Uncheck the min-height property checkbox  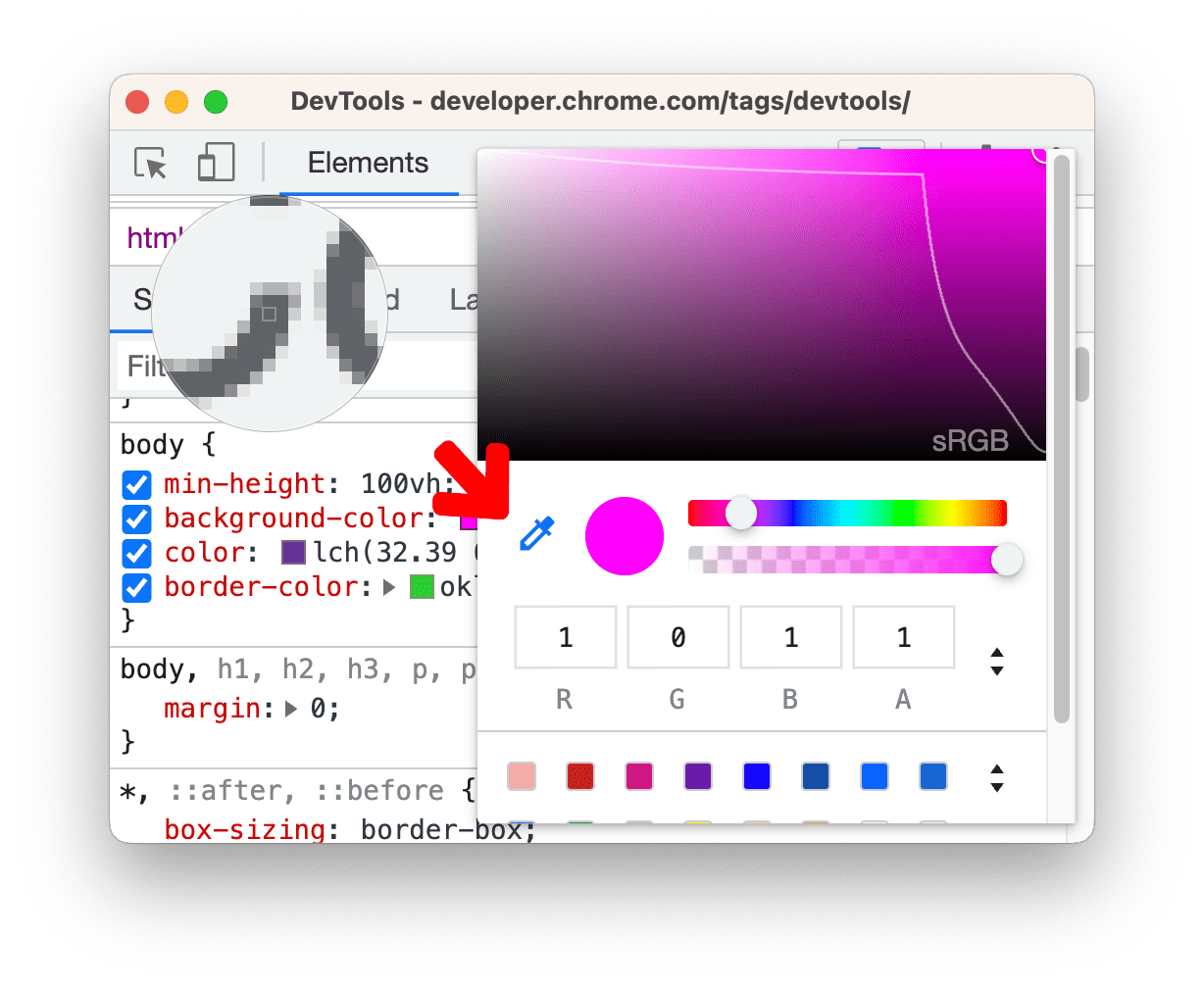(x=136, y=484)
